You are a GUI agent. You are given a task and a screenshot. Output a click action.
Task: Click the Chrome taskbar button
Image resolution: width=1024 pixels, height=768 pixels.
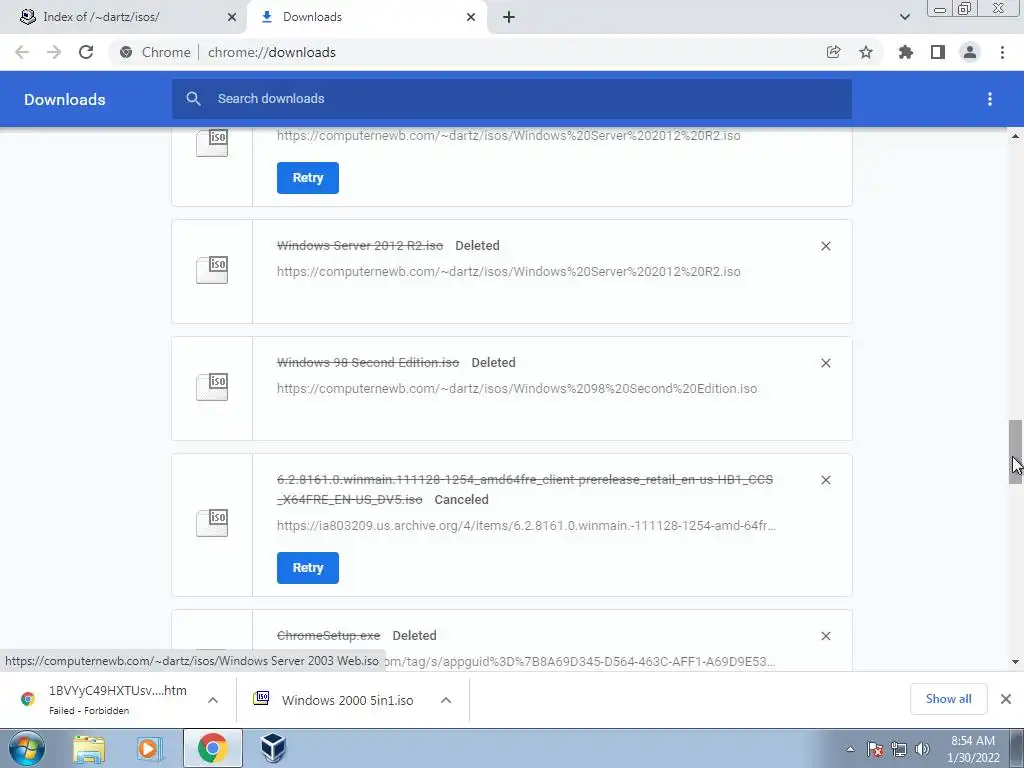(212, 748)
